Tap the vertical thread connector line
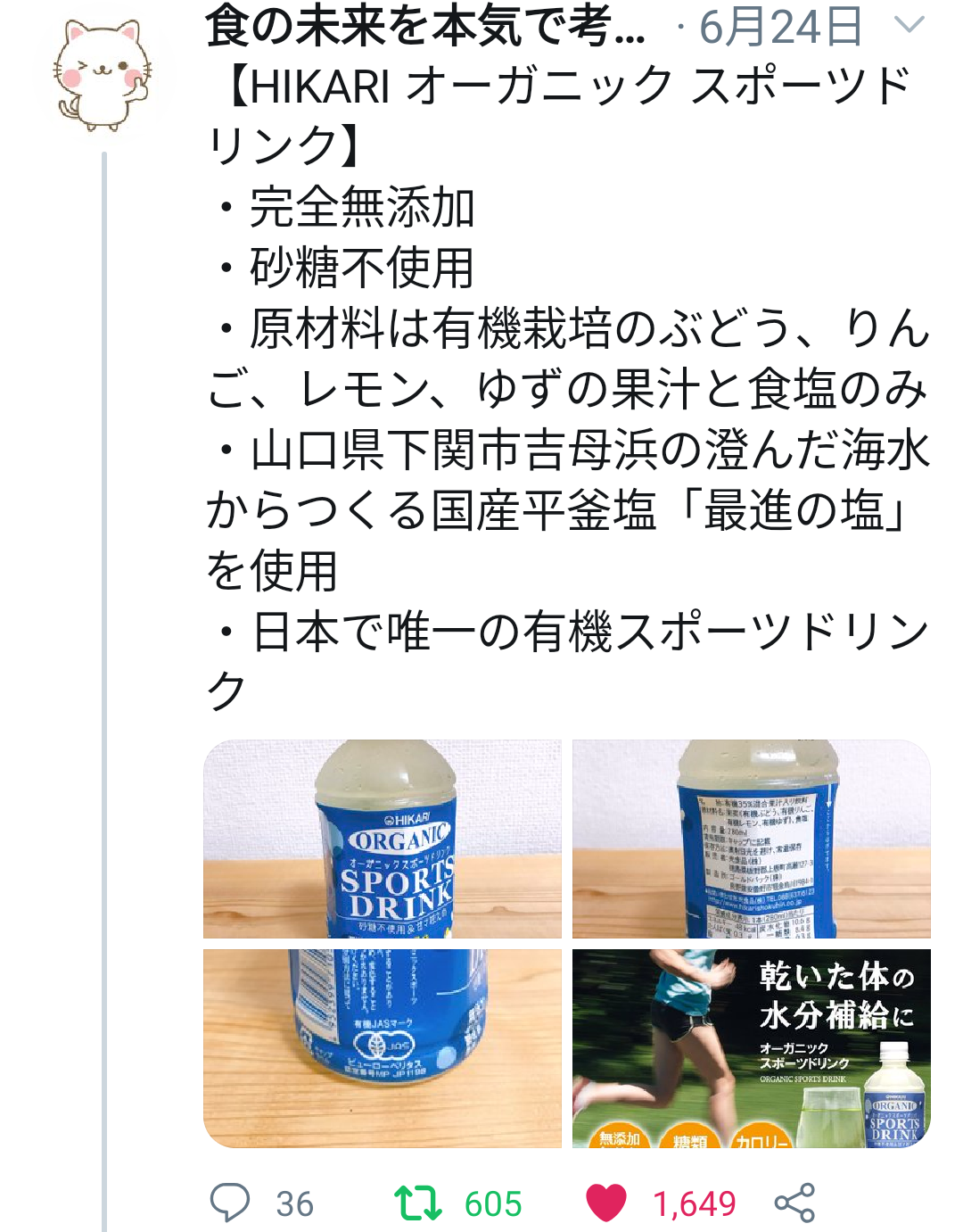The image size is (963, 1232). 104,691
